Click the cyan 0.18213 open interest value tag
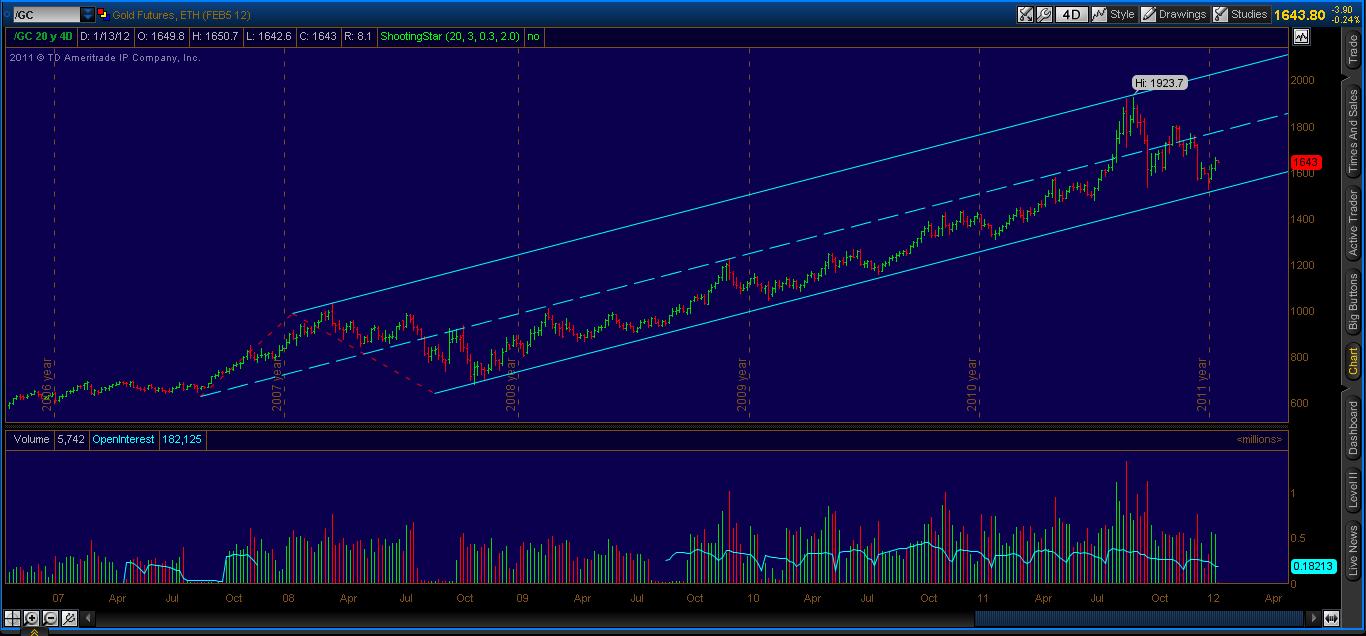Screen dimensions: 1366x636 1312,565
